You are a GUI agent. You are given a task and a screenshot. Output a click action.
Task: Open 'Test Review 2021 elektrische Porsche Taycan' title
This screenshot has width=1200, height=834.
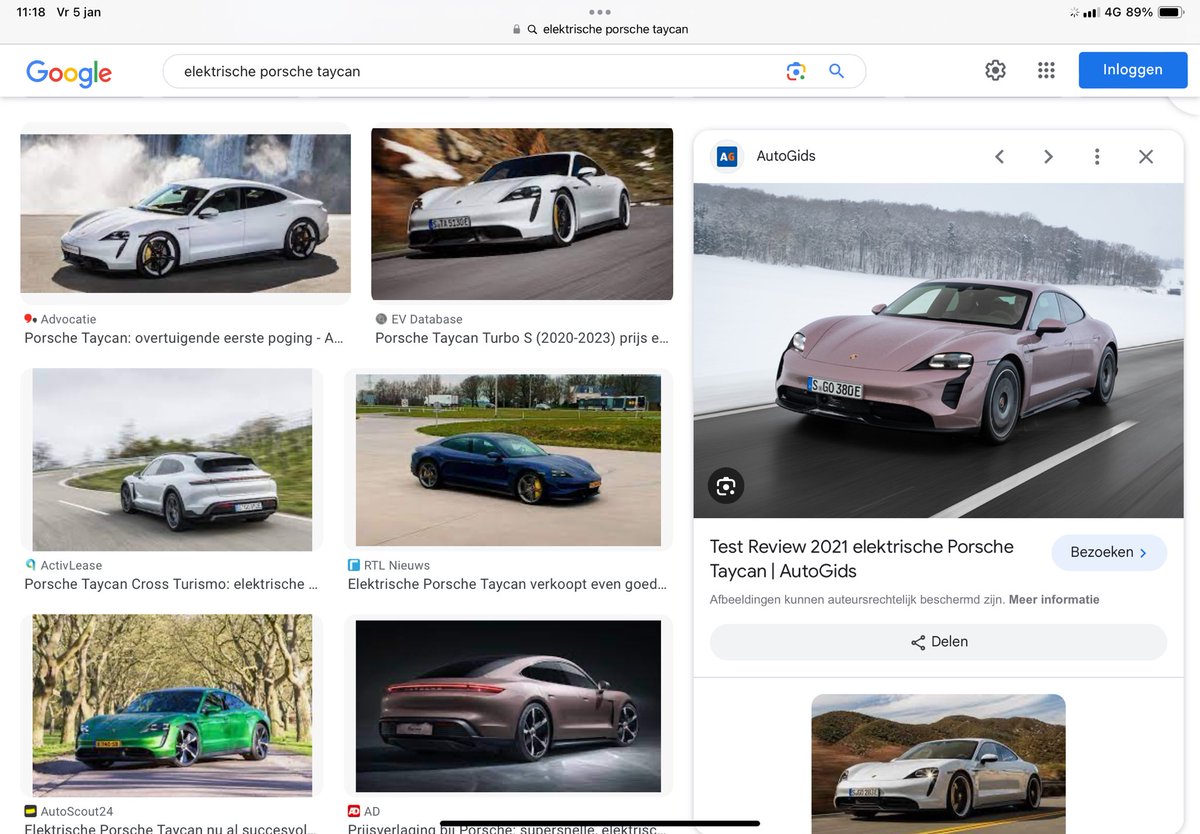click(x=862, y=559)
